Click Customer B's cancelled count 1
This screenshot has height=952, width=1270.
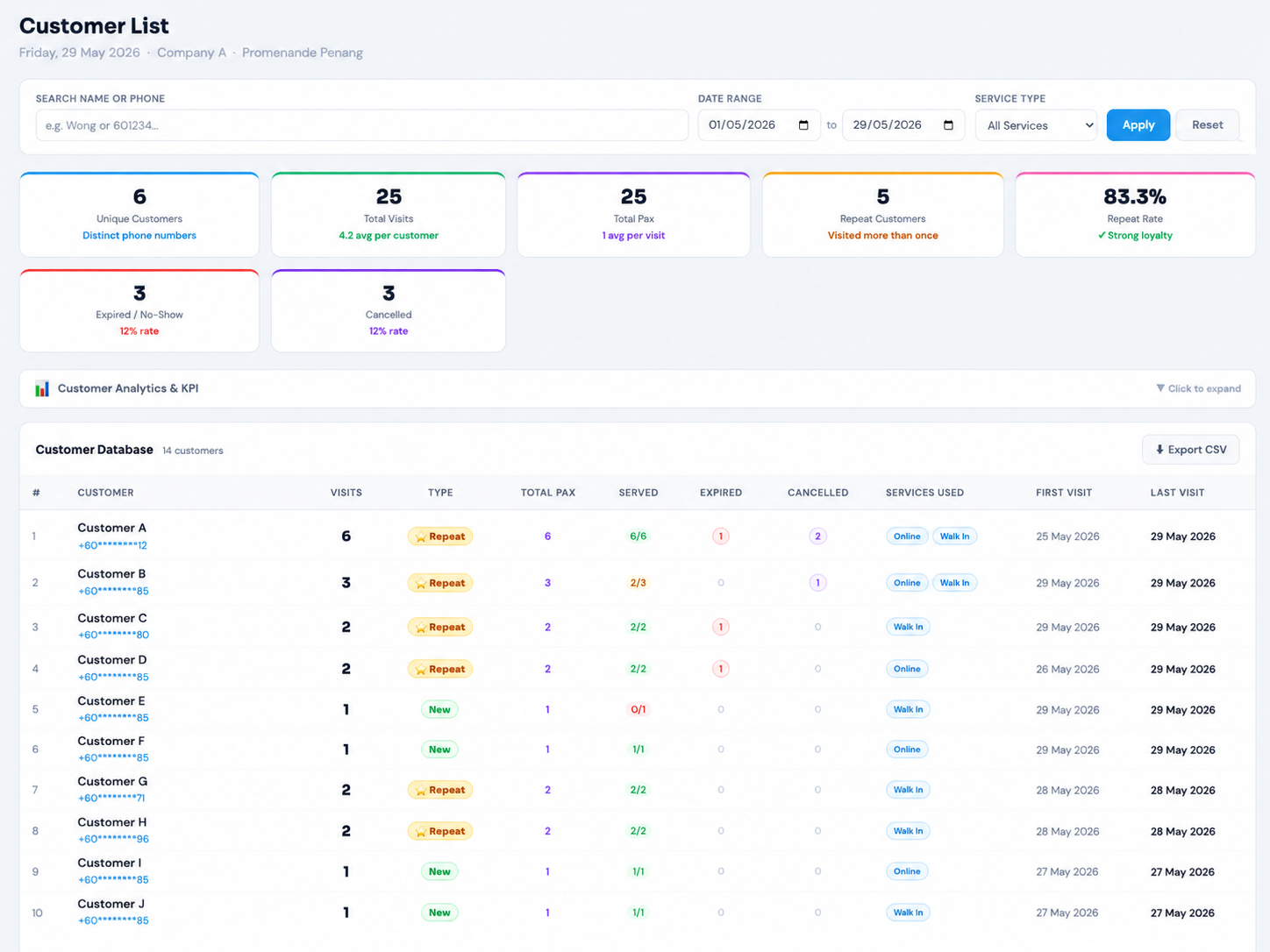817,583
